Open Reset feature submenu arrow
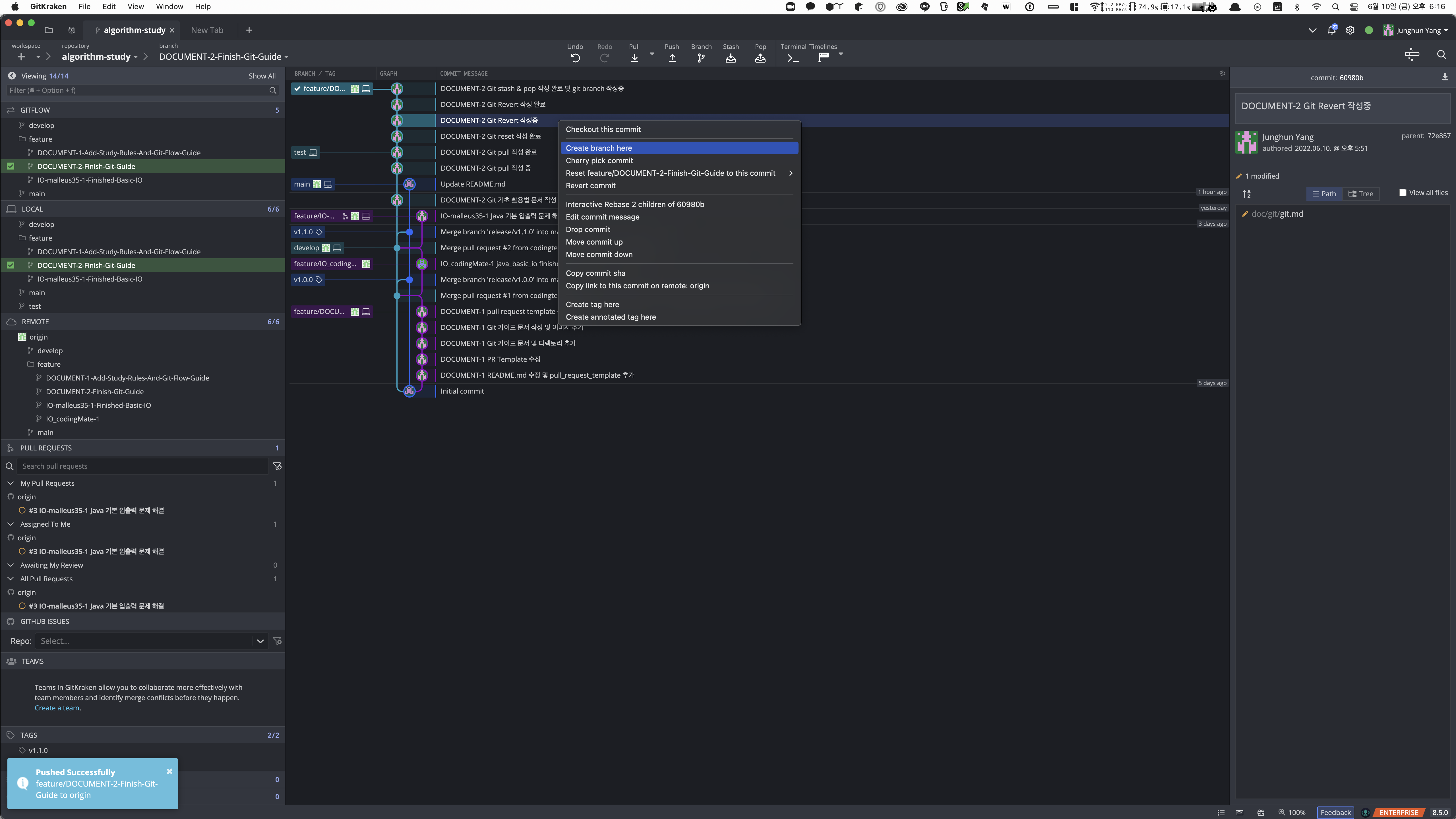 pyautogui.click(x=791, y=173)
